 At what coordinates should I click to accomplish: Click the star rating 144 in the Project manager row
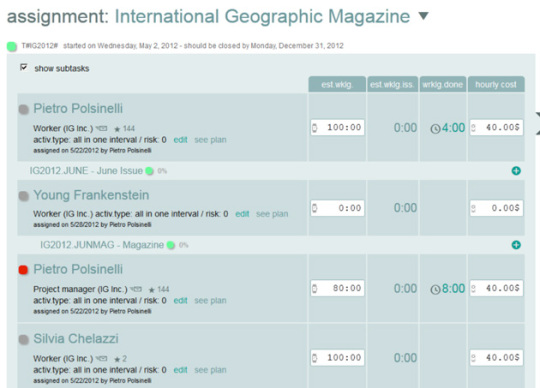[159, 290]
